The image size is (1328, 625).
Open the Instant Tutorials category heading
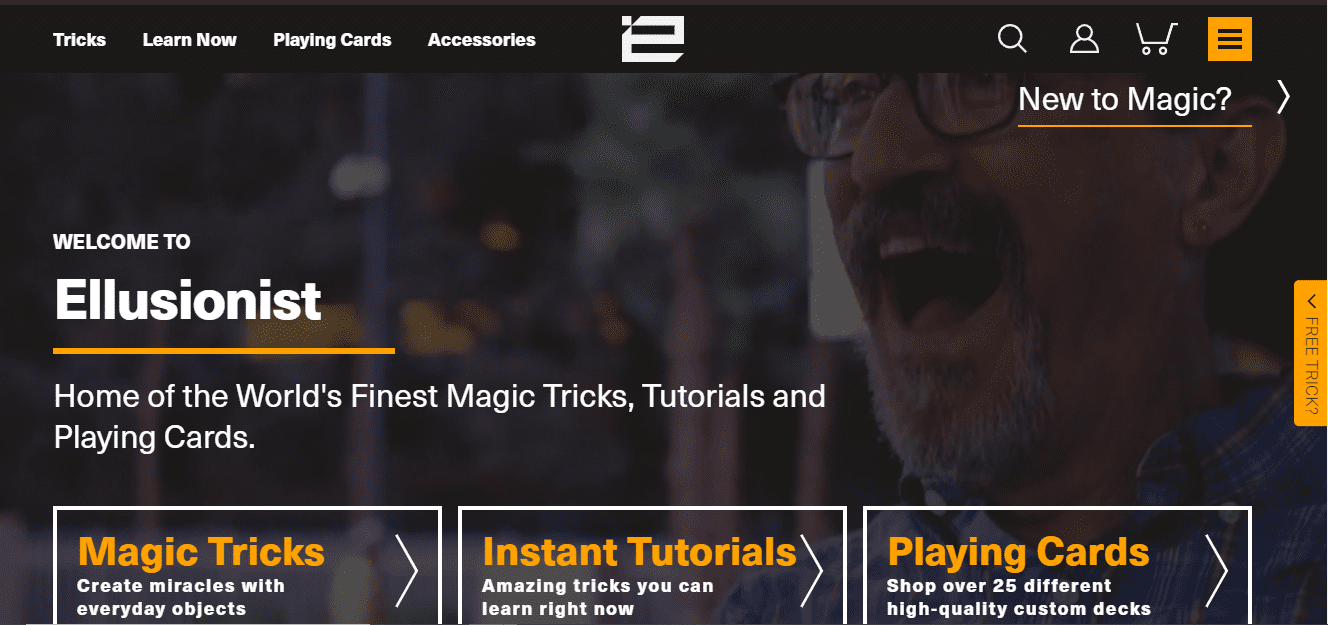pos(639,552)
